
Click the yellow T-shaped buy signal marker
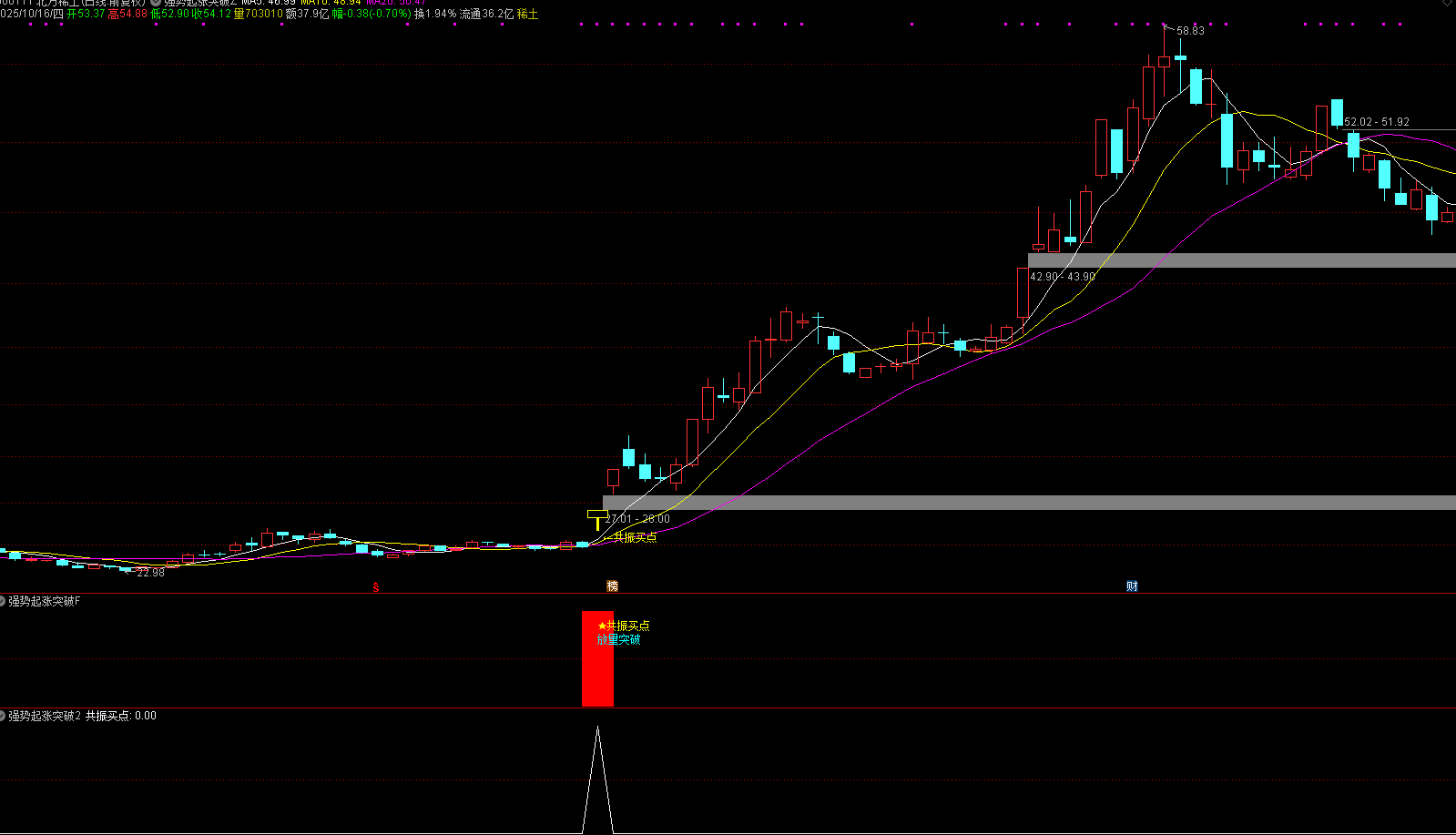(596, 520)
